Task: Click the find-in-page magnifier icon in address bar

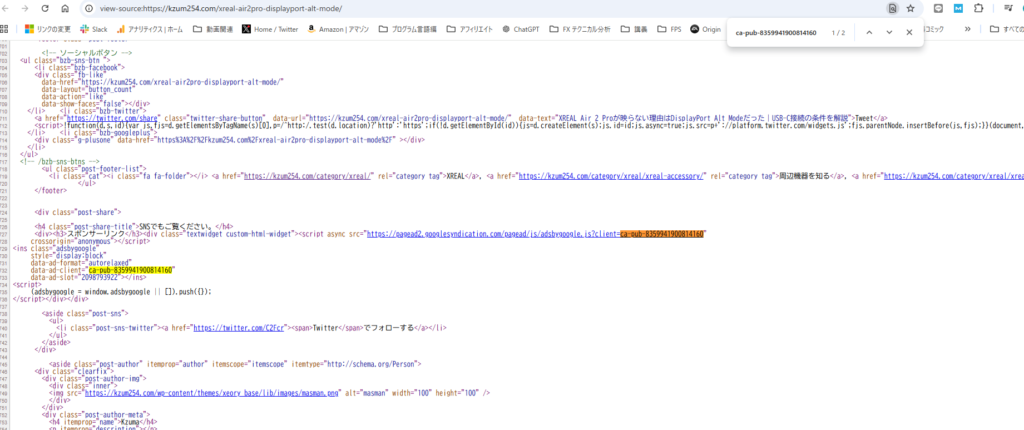Action: [x=891, y=8]
